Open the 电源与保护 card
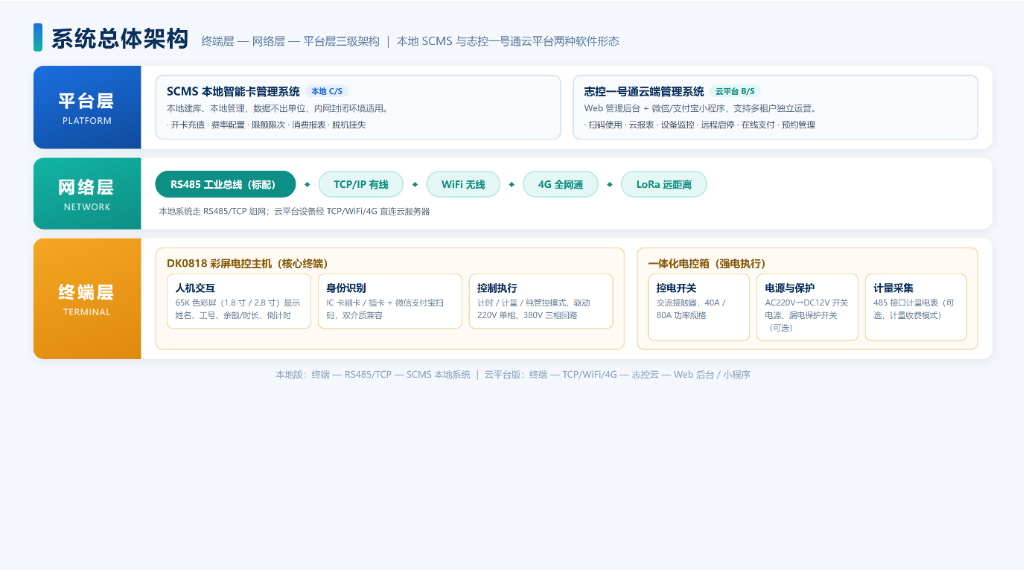 (x=807, y=307)
